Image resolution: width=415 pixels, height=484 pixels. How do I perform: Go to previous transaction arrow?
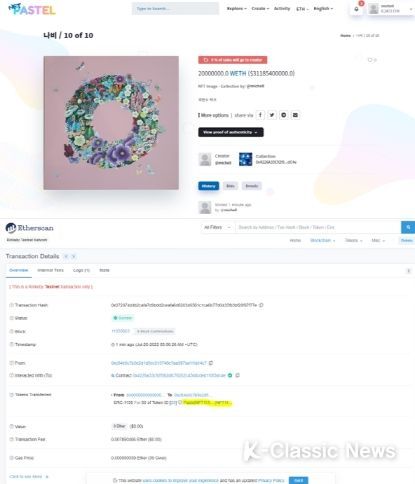[x=66, y=256]
